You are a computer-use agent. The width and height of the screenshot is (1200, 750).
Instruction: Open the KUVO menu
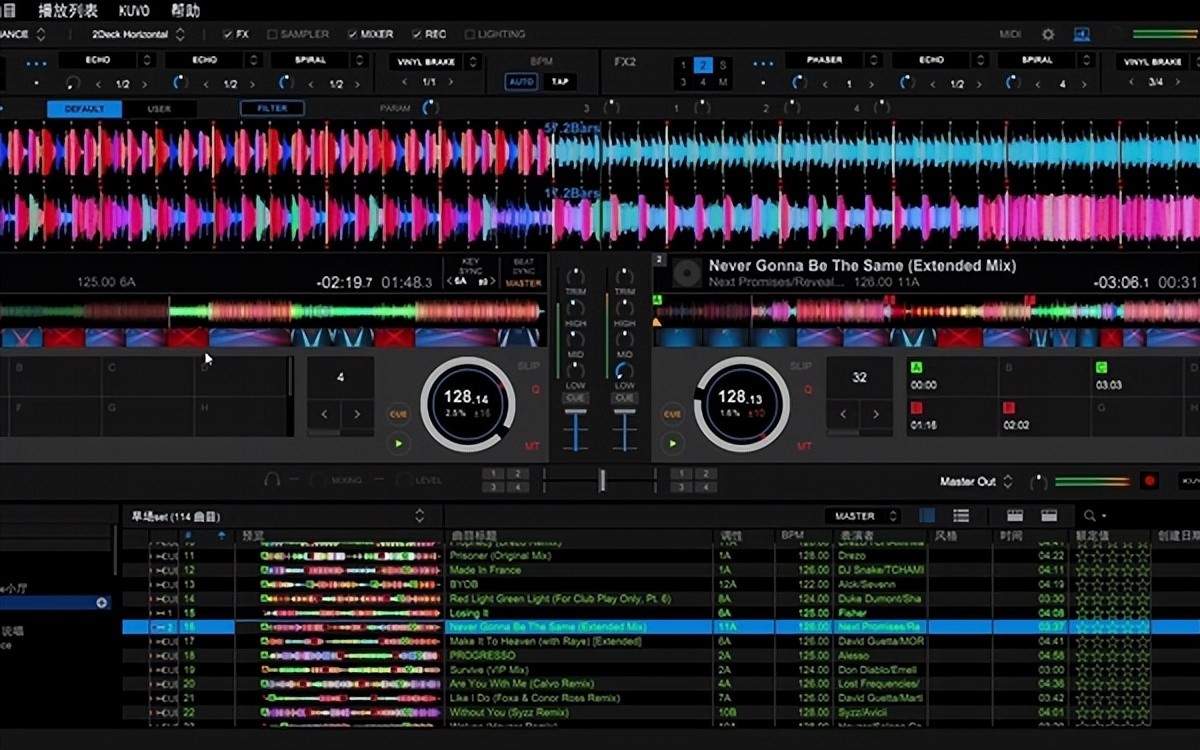134,11
